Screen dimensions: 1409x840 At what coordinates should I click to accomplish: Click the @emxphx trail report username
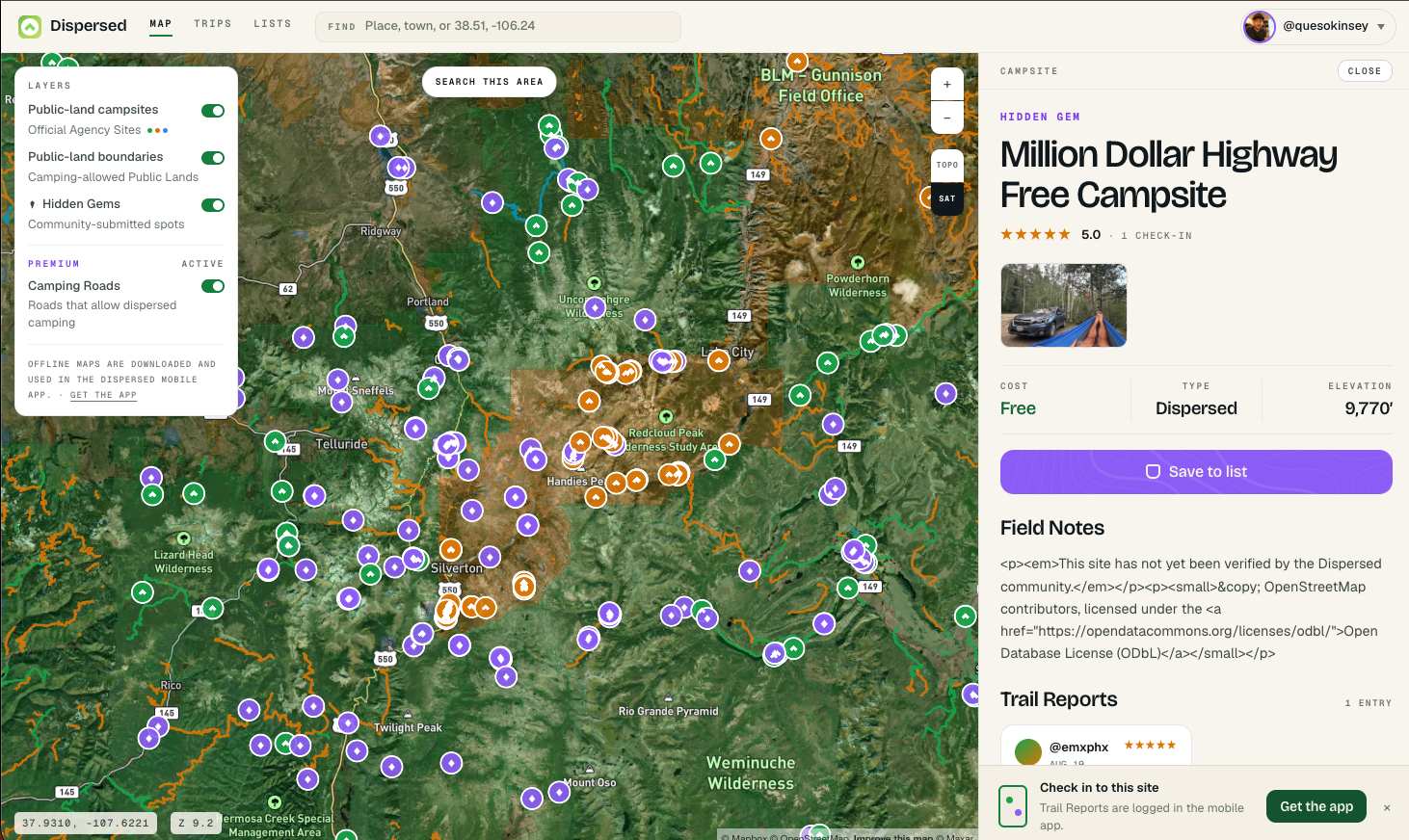pos(1078,747)
